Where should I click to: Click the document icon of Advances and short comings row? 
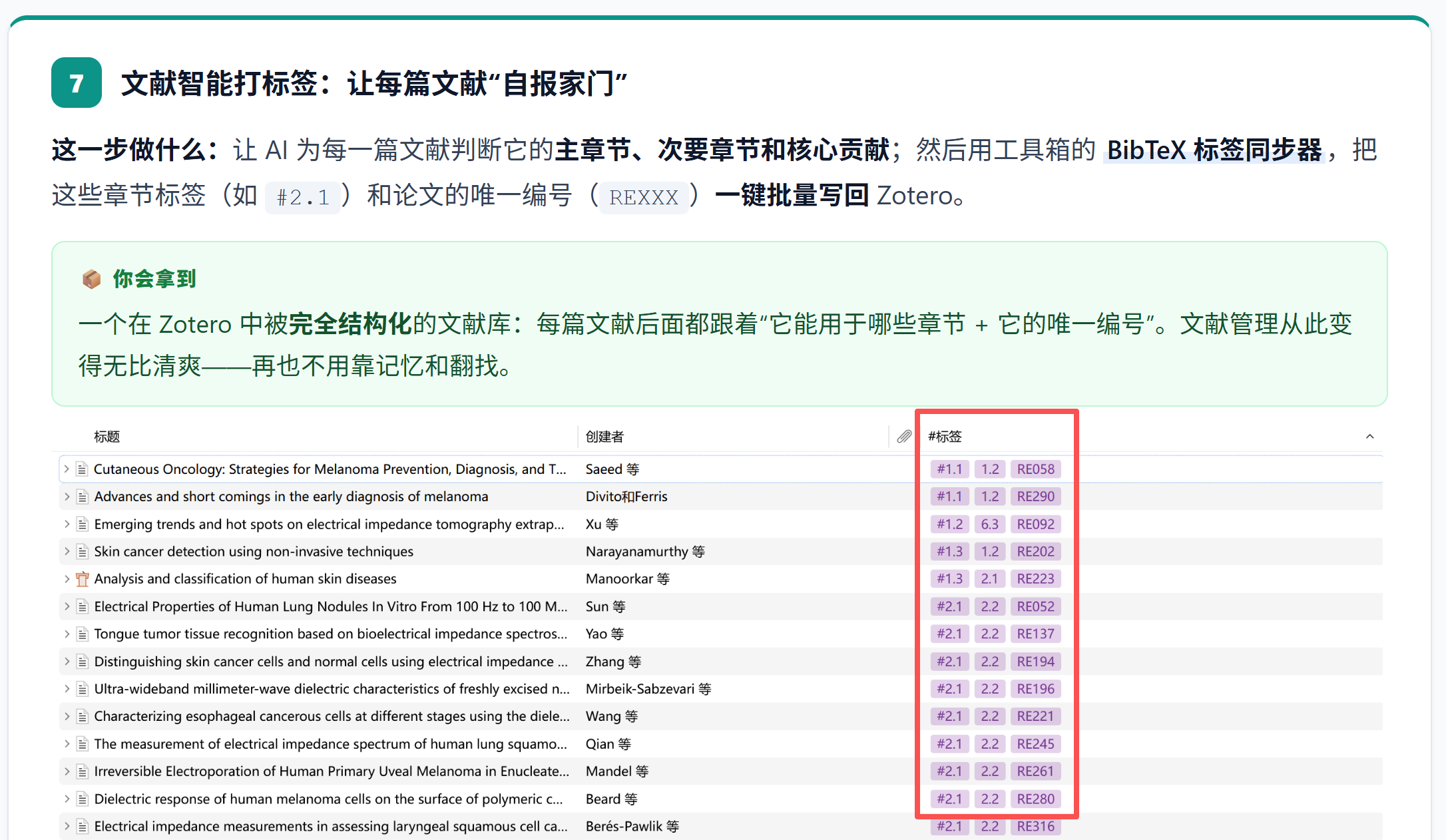pos(82,497)
